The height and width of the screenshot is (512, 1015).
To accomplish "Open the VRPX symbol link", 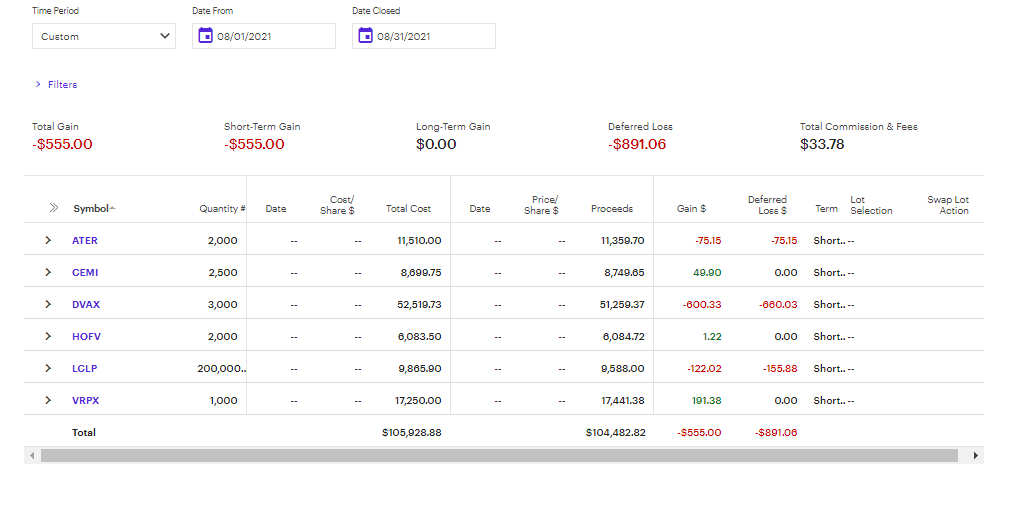I will (85, 401).
